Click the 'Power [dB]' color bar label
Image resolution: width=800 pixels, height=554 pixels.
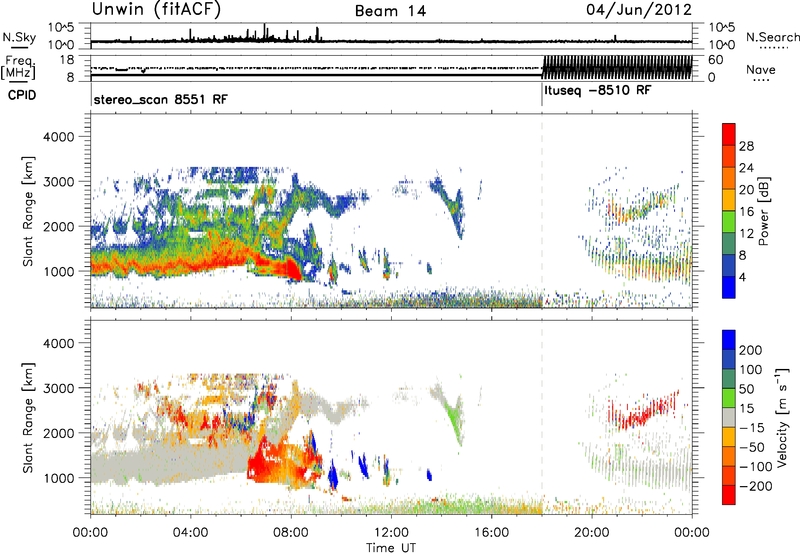763,211
